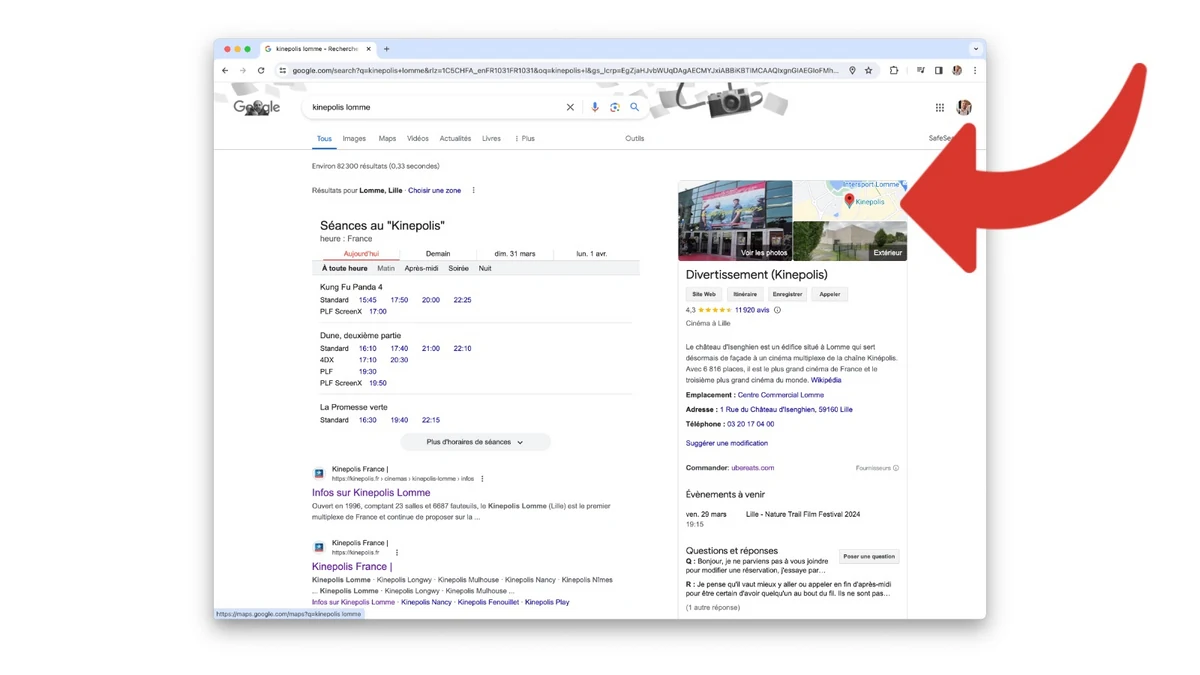Click the 'Site Web' button in the Kinepolis panel
This screenshot has width=1200, height=675.
click(704, 294)
